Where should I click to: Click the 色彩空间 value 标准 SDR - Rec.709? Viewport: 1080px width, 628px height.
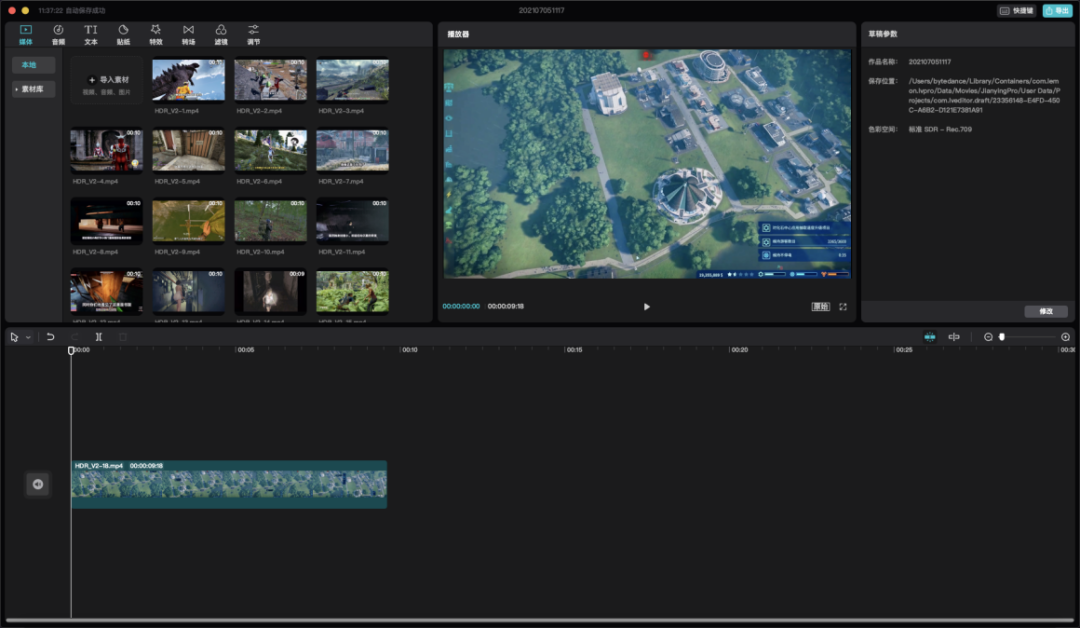click(939, 129)
